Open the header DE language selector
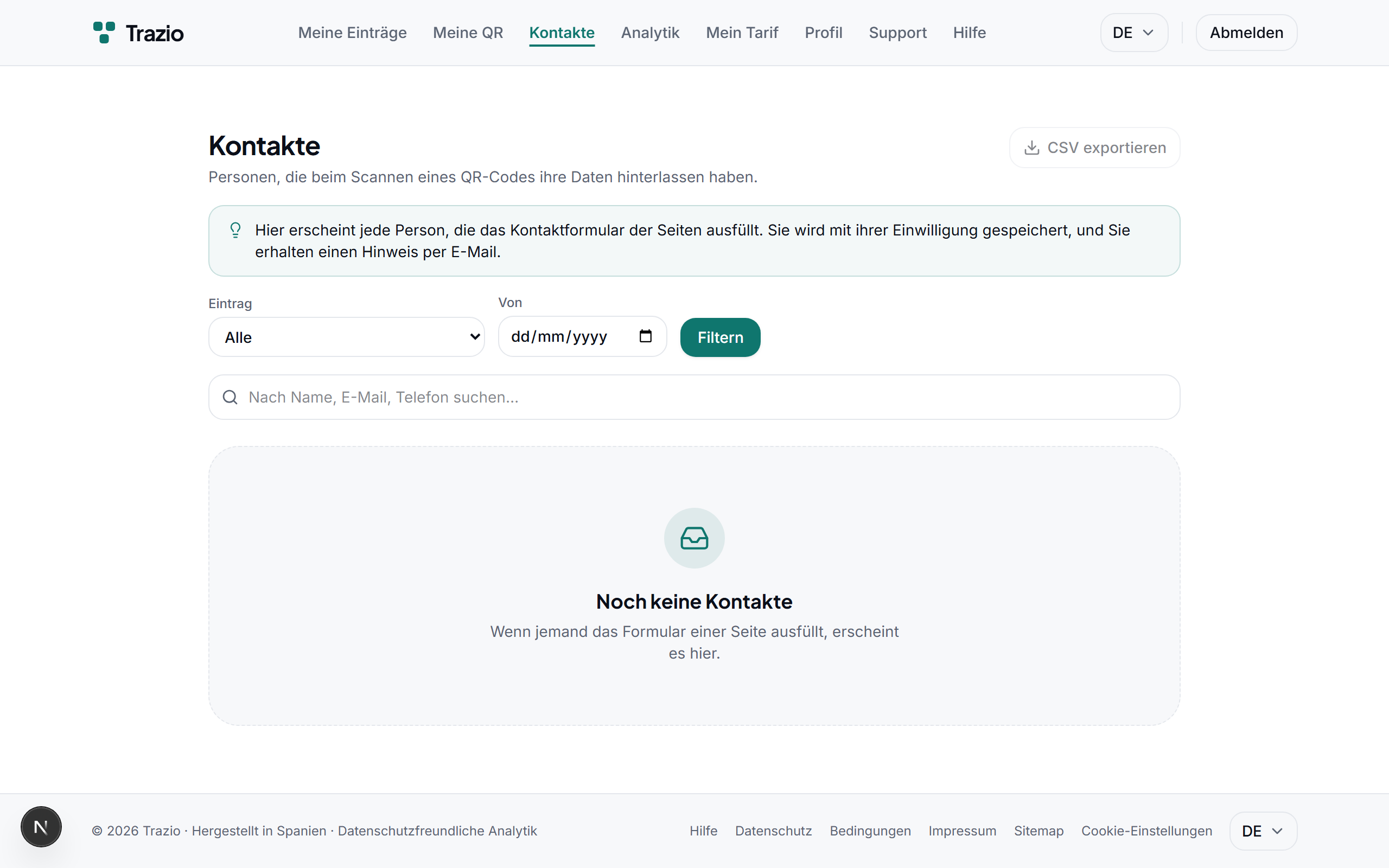 pyautogui.click(x=1133, y=33)
